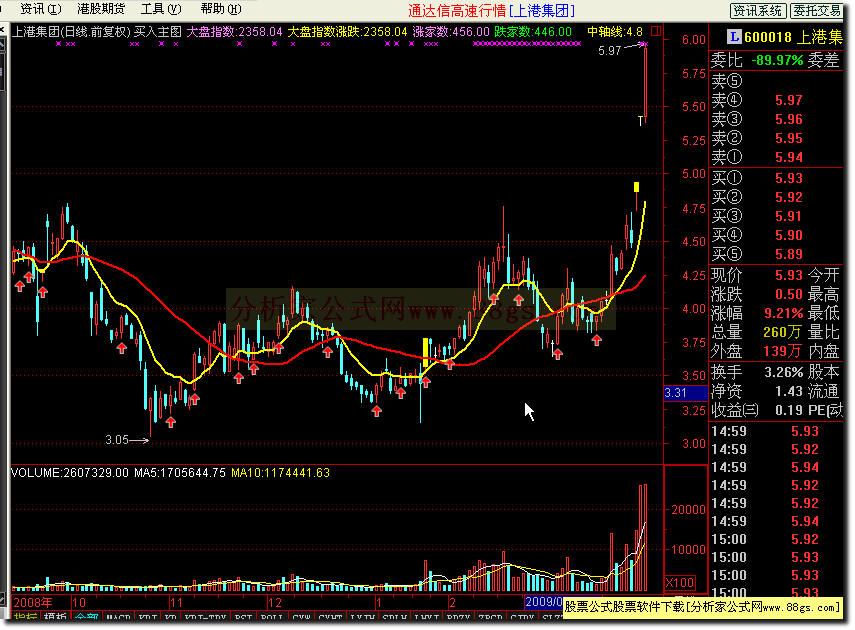Screen dimensions: 855x630
Task: Click the 股票公式股票软件下载 banner link
Action: [x=702, y=607]
